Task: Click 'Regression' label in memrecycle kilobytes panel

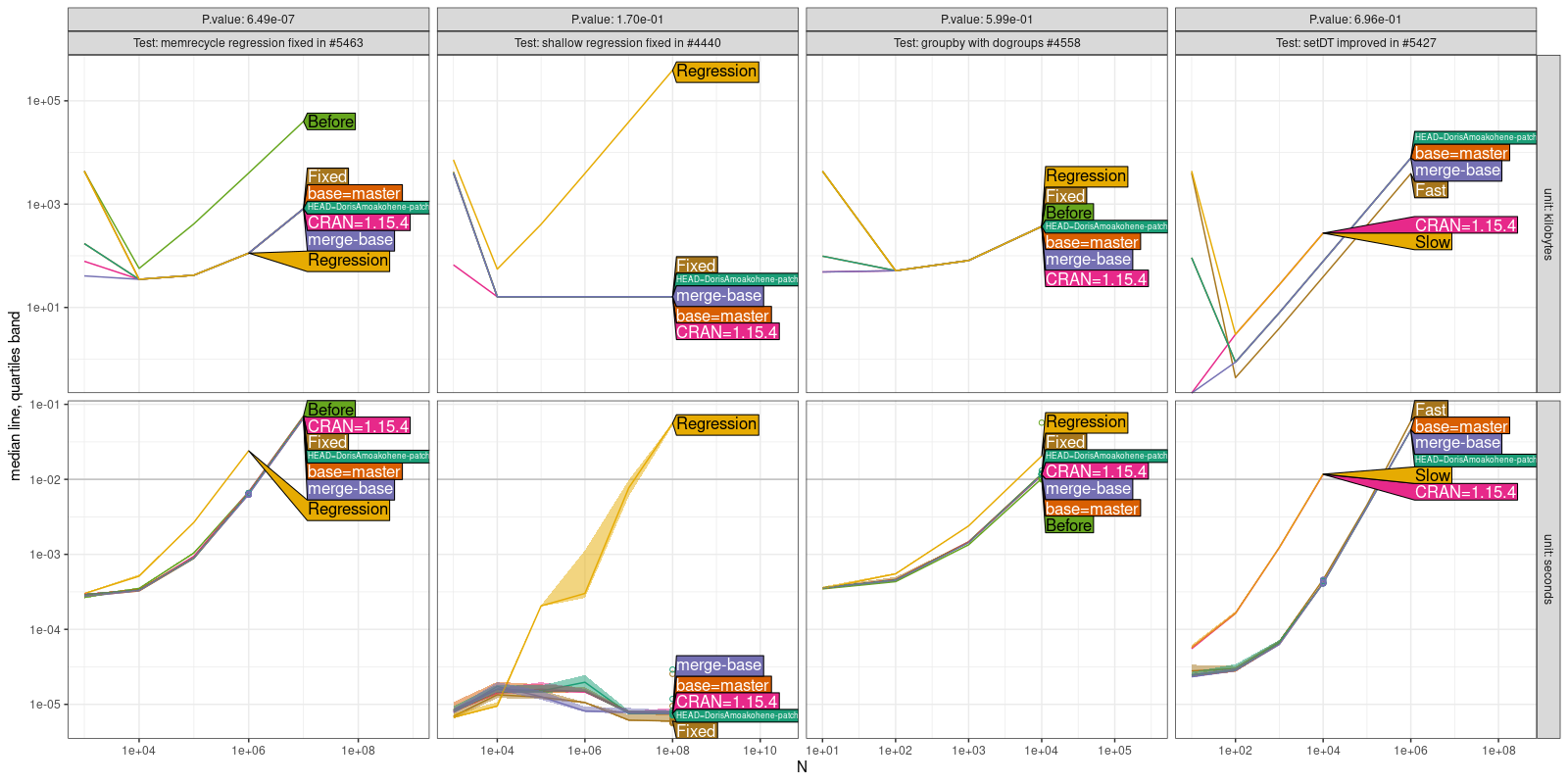Action: (x=348, y=261)
